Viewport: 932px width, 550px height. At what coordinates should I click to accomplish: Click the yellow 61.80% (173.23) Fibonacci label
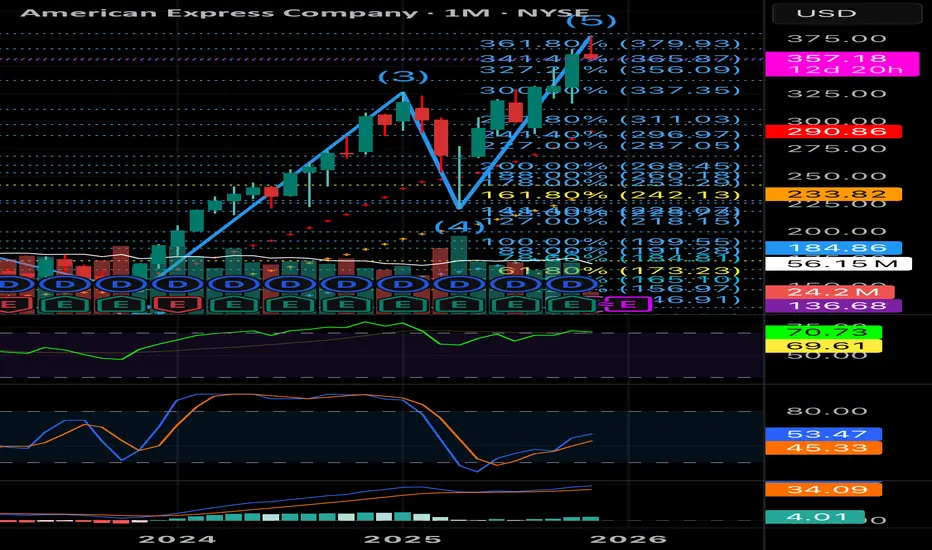(x=618, y=271)
